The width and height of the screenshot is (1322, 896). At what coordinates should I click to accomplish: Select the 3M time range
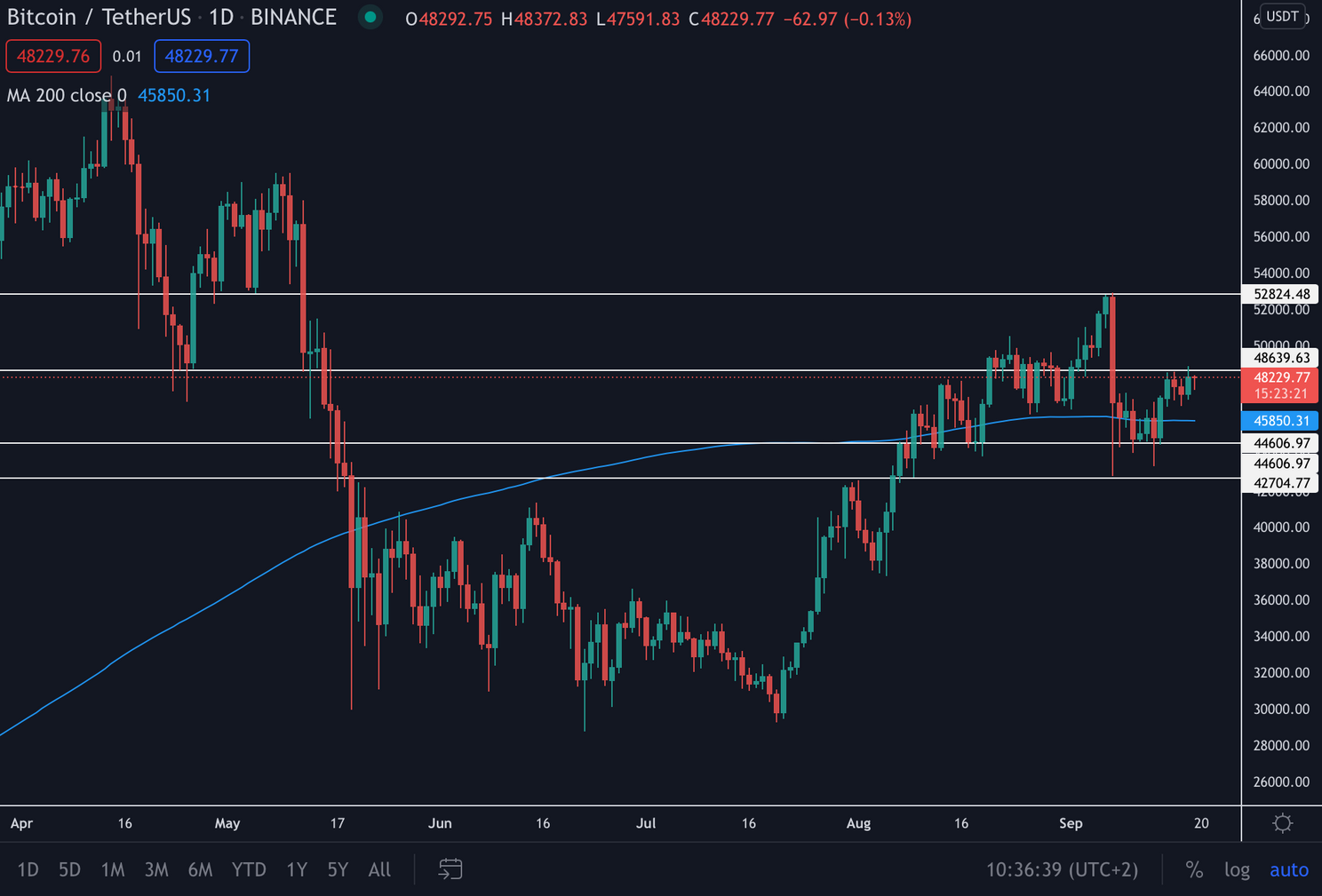click(x=156, y=869)
